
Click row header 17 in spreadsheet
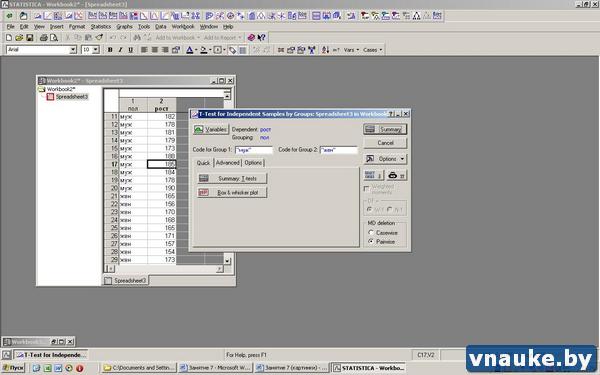point(112,164)
